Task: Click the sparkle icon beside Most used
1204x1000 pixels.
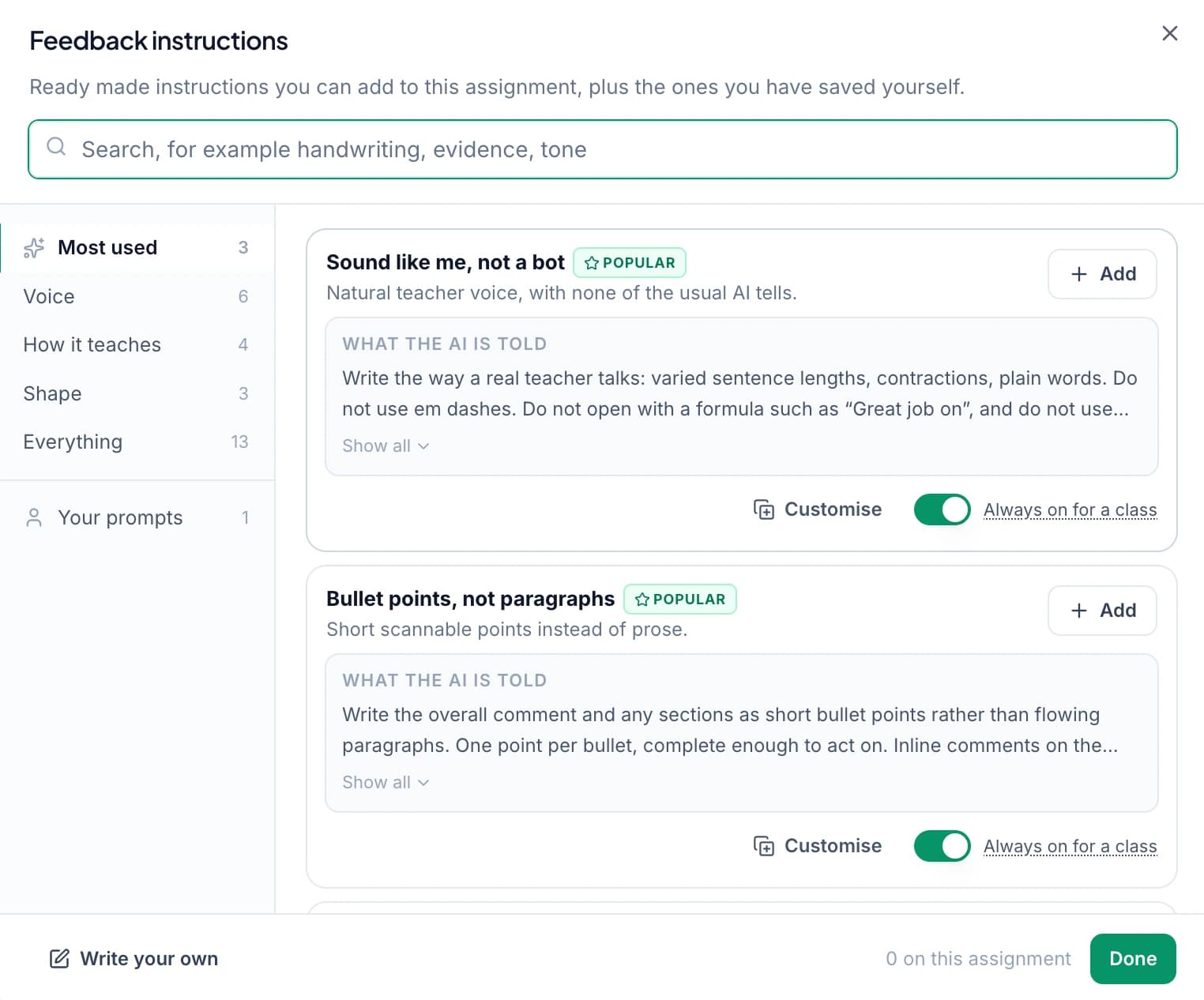Action: click(34, 248)
